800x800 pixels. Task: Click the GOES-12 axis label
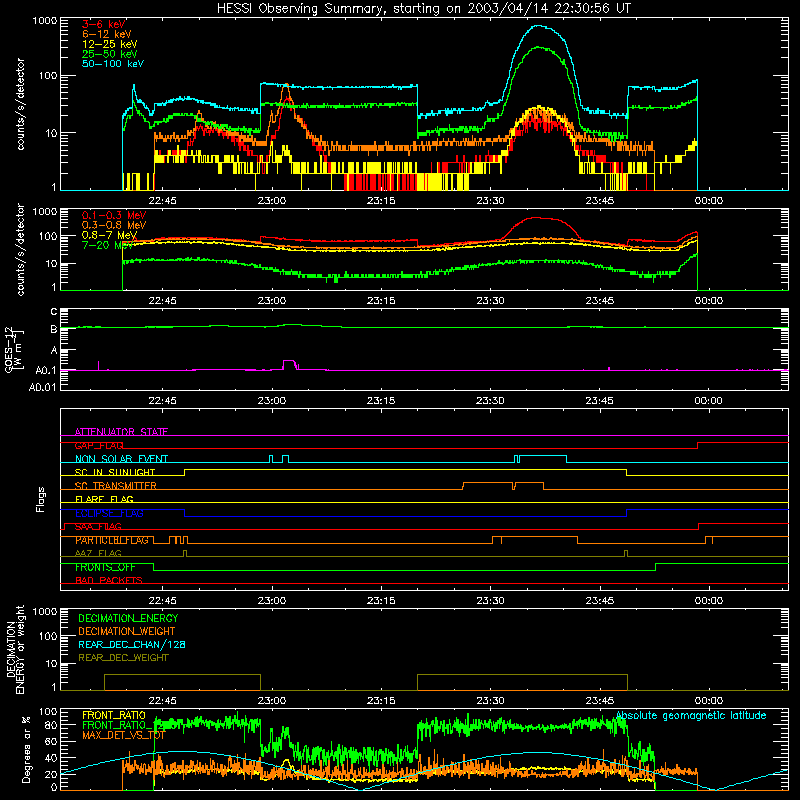pos(13,349)
